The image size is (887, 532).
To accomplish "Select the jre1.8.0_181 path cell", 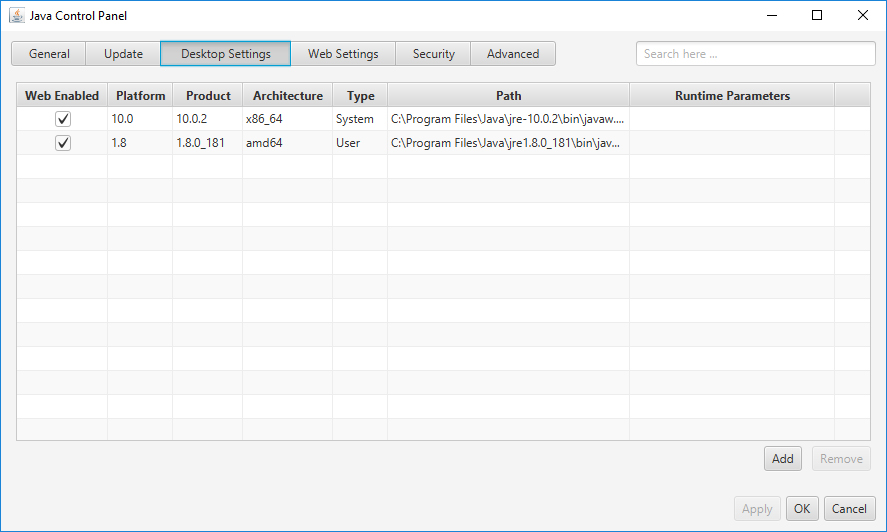I will [508, 143].
